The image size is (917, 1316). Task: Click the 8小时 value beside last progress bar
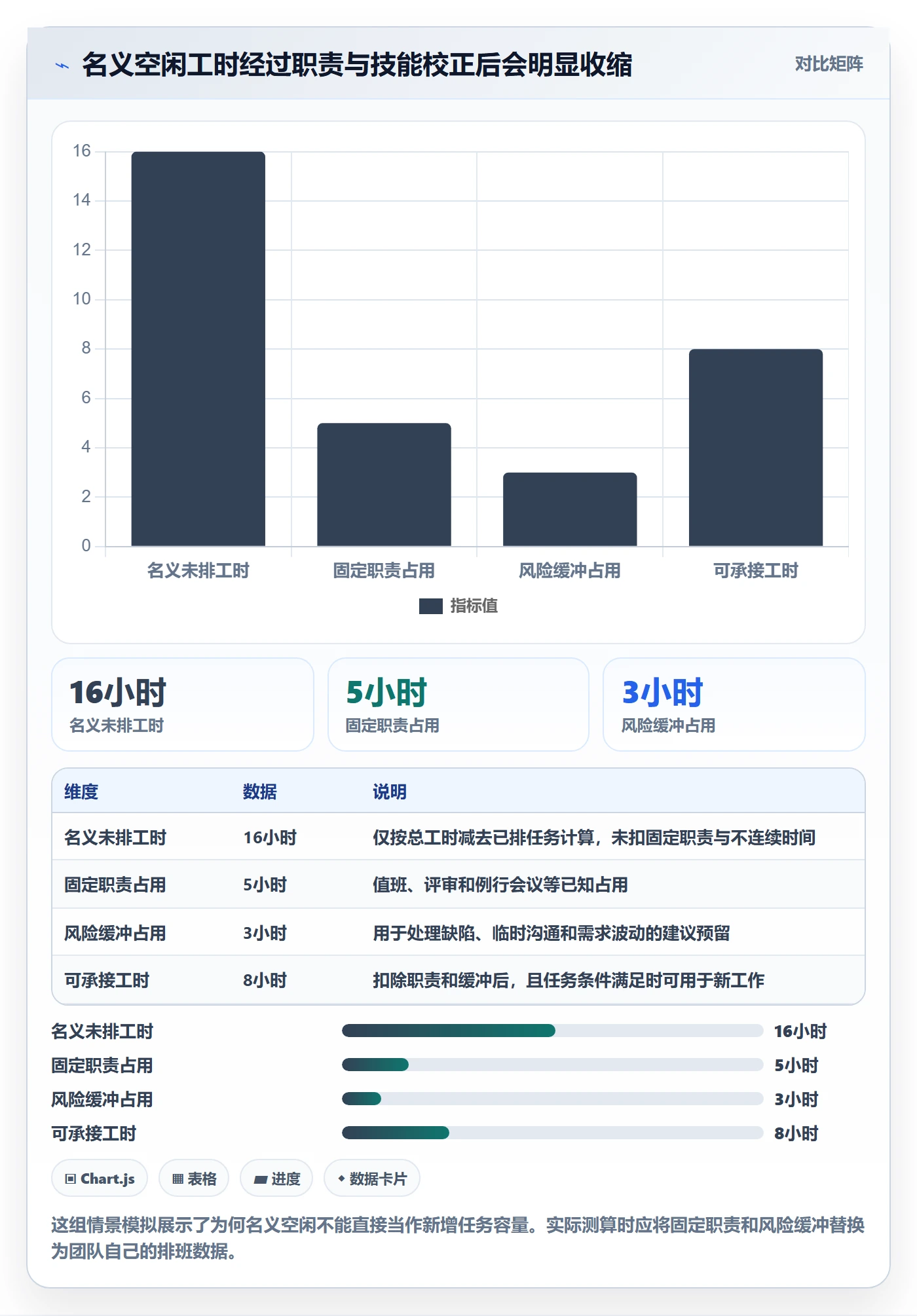[796, 1133]
